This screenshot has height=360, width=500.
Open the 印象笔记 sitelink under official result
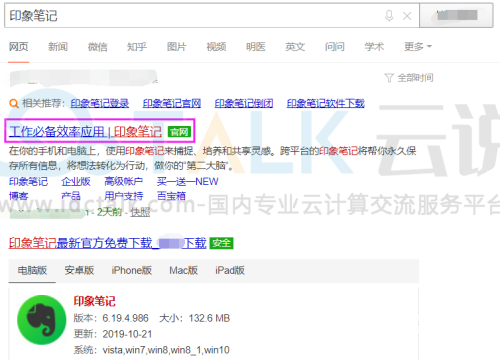28,182
